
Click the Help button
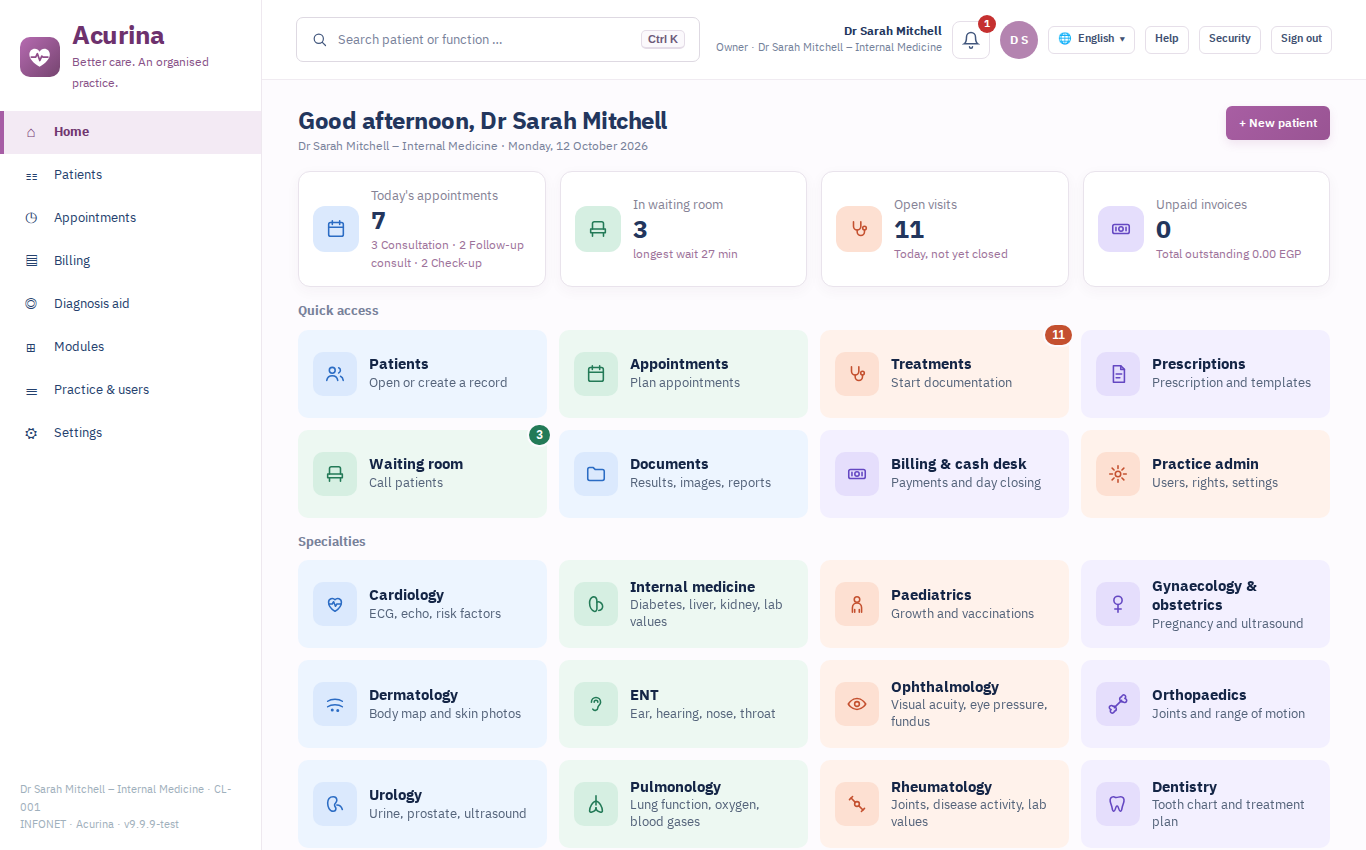pyautogui.click(x=1167, y=39)
